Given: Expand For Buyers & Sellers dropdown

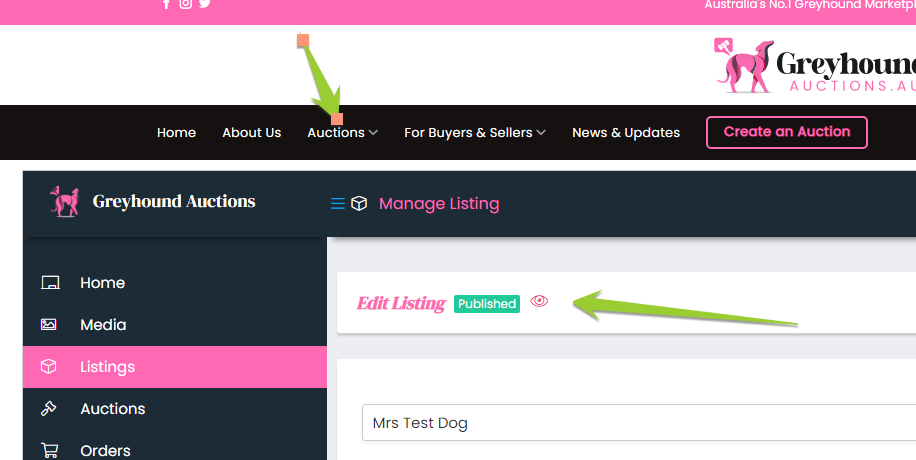Looking at the screenshot, I should pyautogui.click(x=475, y=133).
